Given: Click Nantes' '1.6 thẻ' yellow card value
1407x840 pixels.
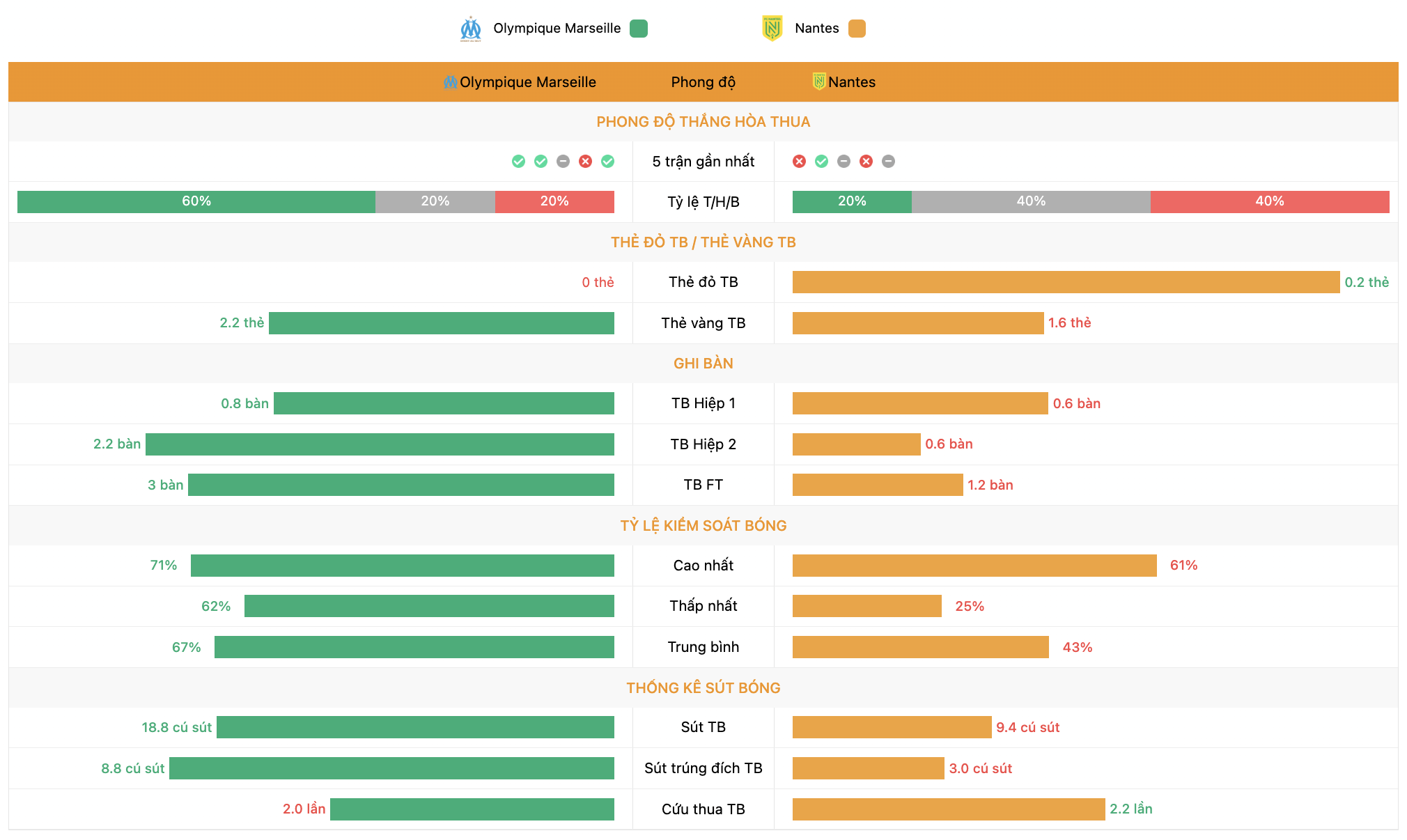Looking at the screenshot, I should point(1069,322).
